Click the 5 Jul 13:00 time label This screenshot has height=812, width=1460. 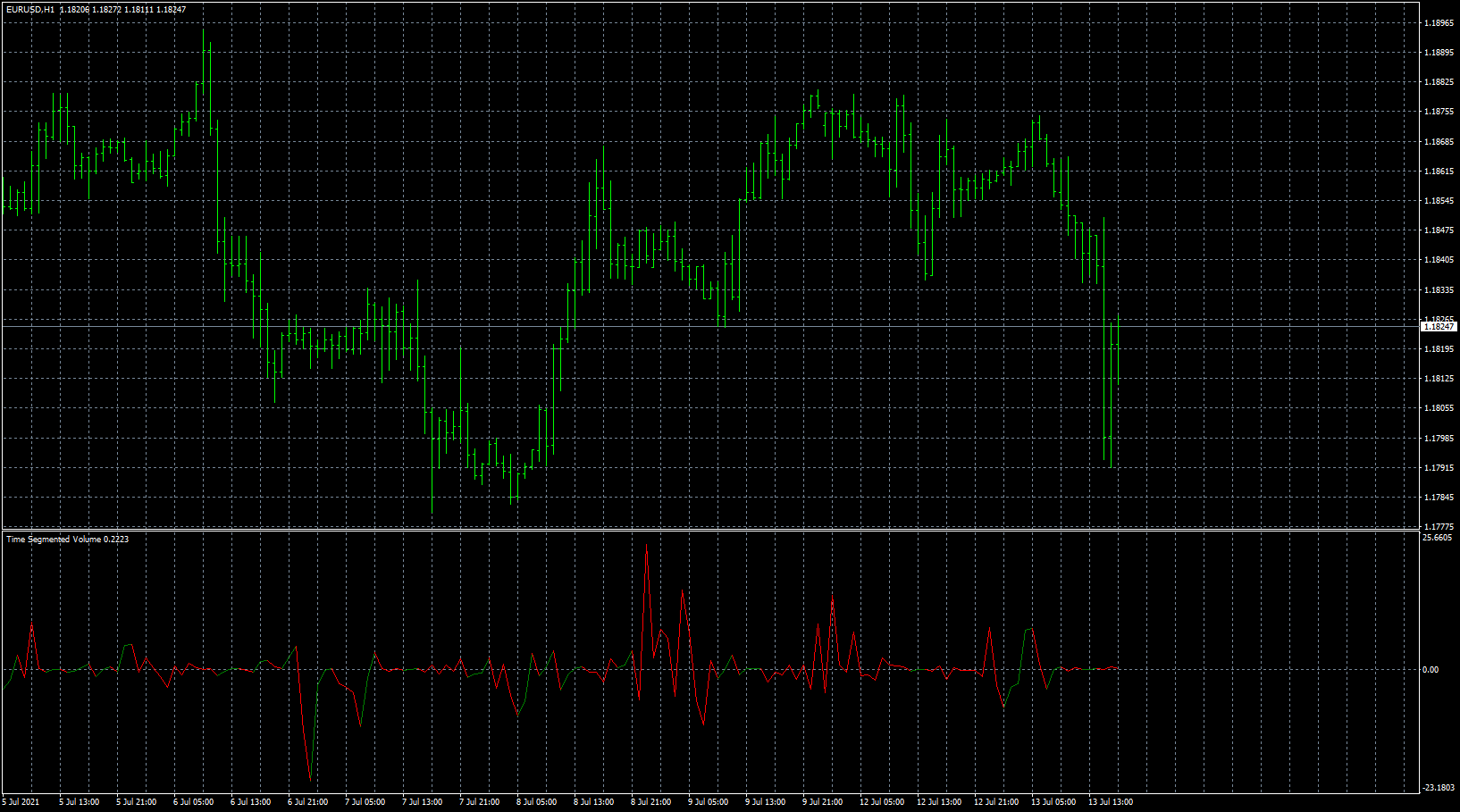[80, 802]
